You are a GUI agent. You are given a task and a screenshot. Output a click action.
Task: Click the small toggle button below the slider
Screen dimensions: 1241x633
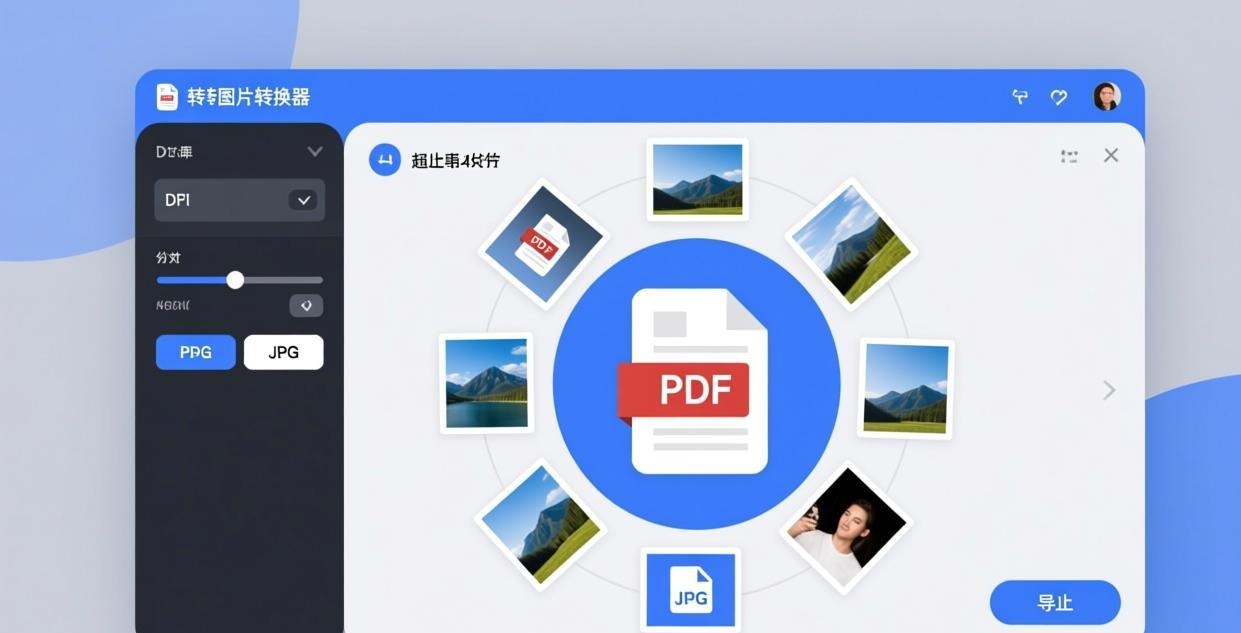pos(306,306)
